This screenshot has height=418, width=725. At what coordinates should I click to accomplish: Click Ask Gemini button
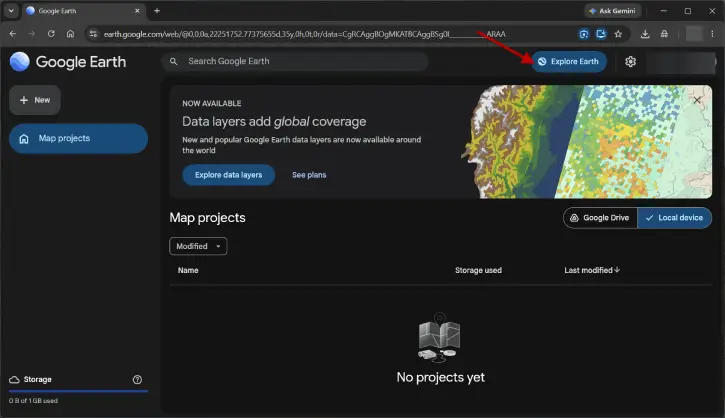click(x=613, y=11)
